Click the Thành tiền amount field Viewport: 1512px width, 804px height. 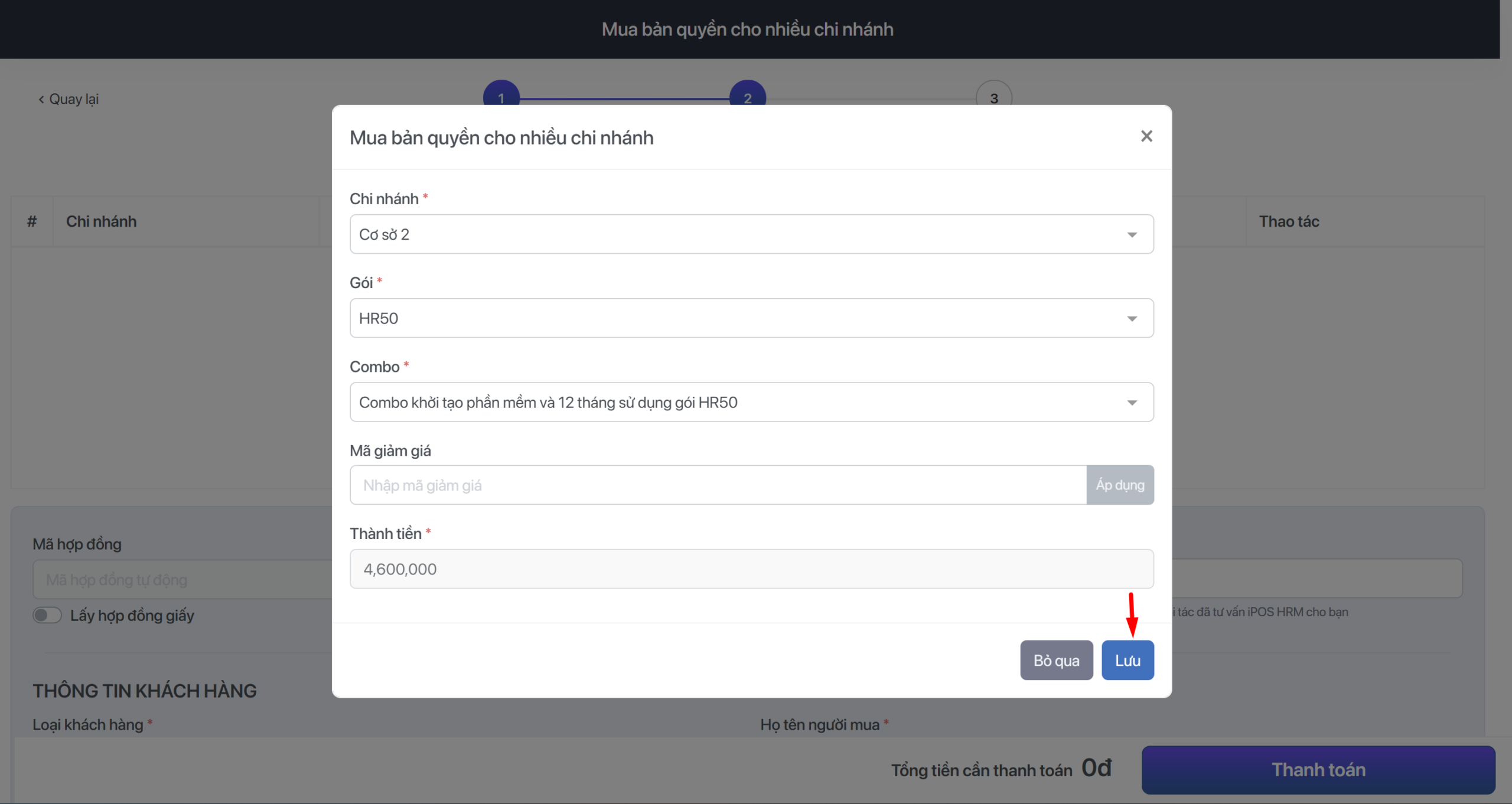751,569
